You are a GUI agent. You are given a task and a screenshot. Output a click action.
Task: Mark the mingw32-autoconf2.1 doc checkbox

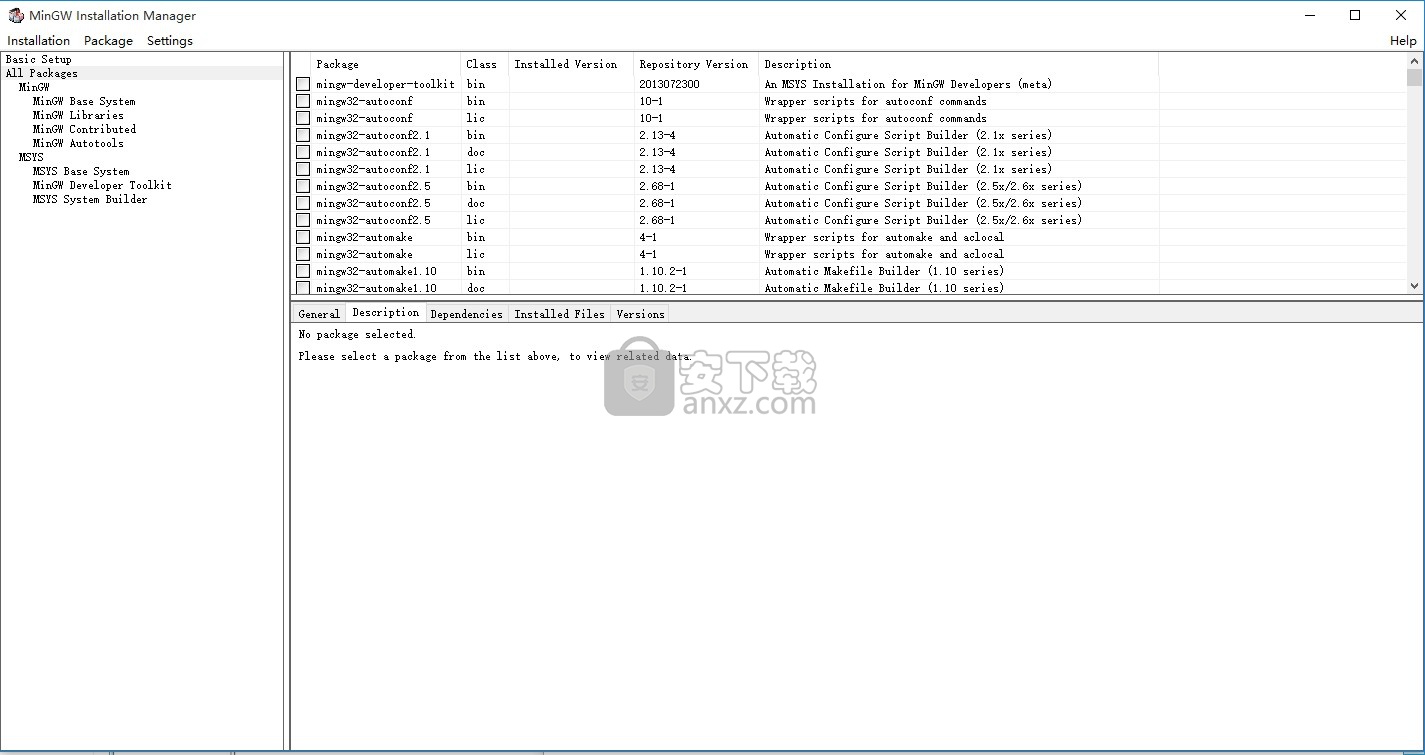click(303, 152)
